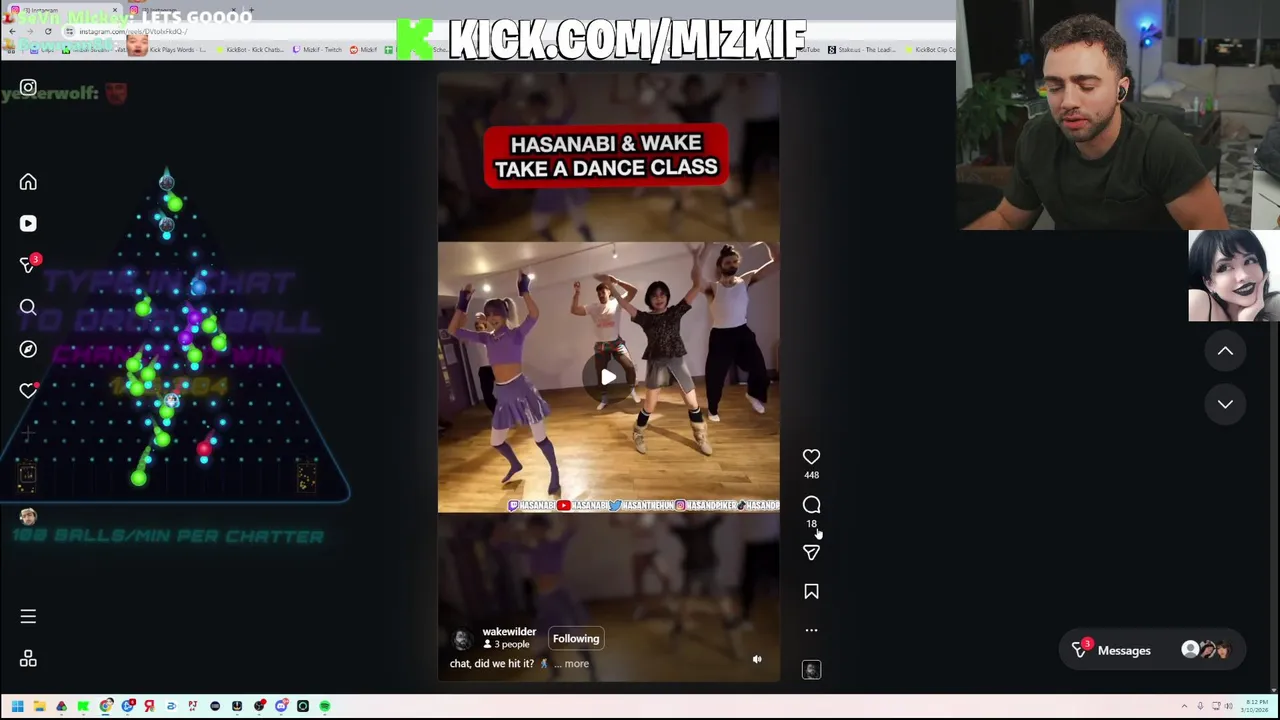
Task: Click the like count '448'
Action: [x=811, y=475]
